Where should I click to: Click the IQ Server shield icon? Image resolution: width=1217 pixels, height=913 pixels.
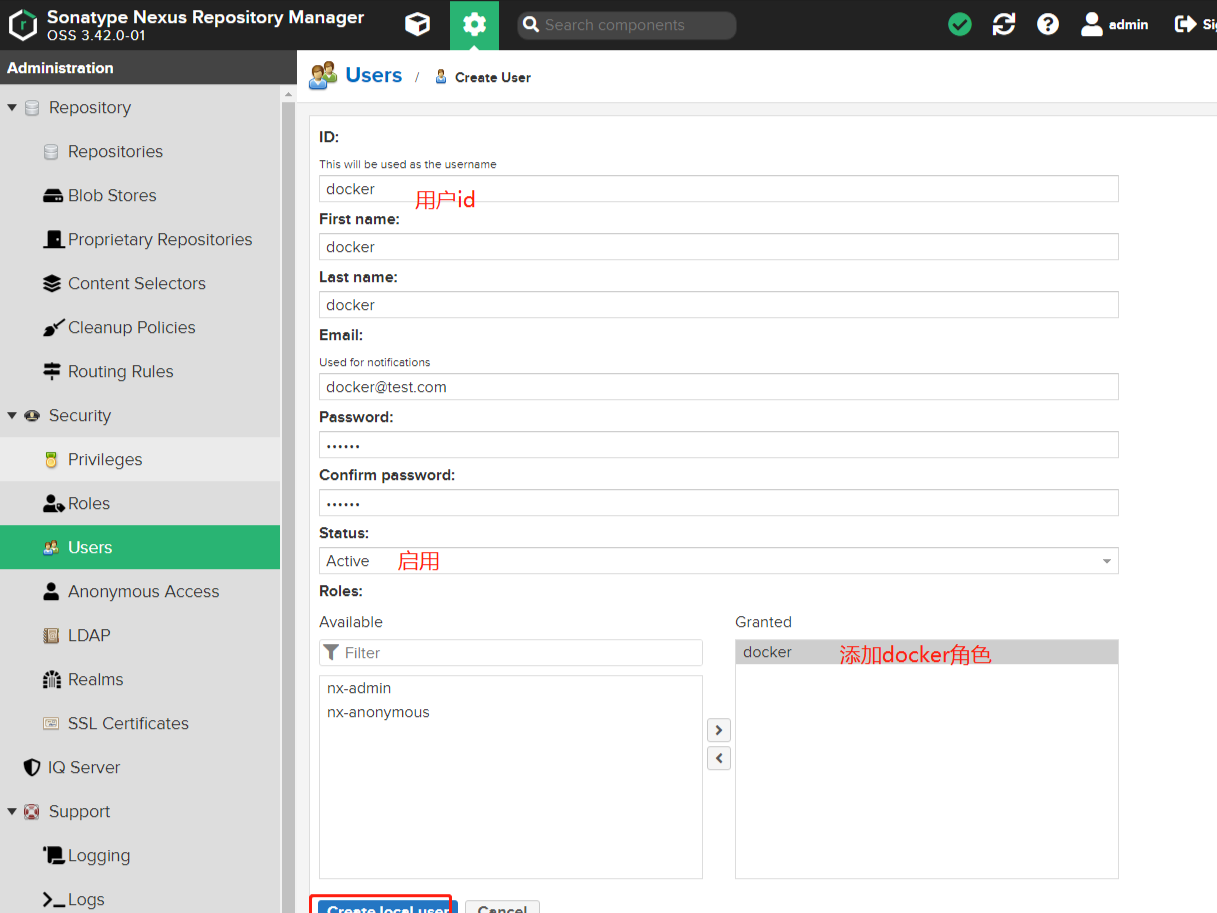[x=32, y=768]
